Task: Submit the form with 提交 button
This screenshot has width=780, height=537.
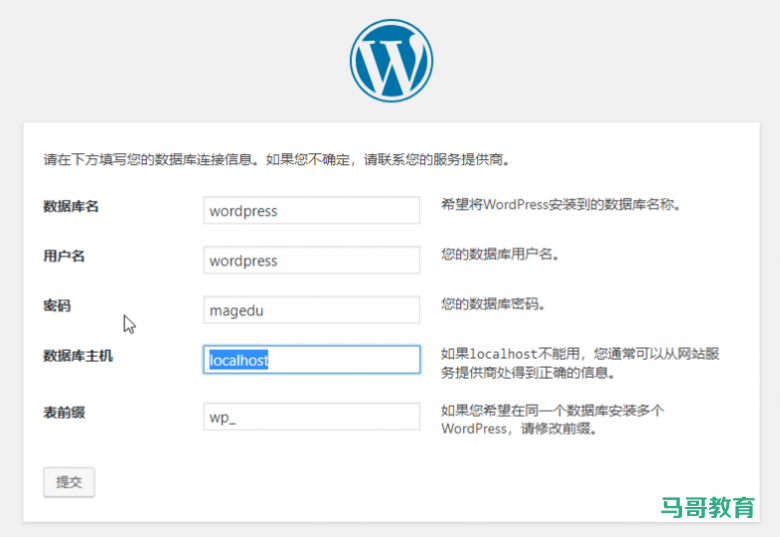Action: click(69, 482)
